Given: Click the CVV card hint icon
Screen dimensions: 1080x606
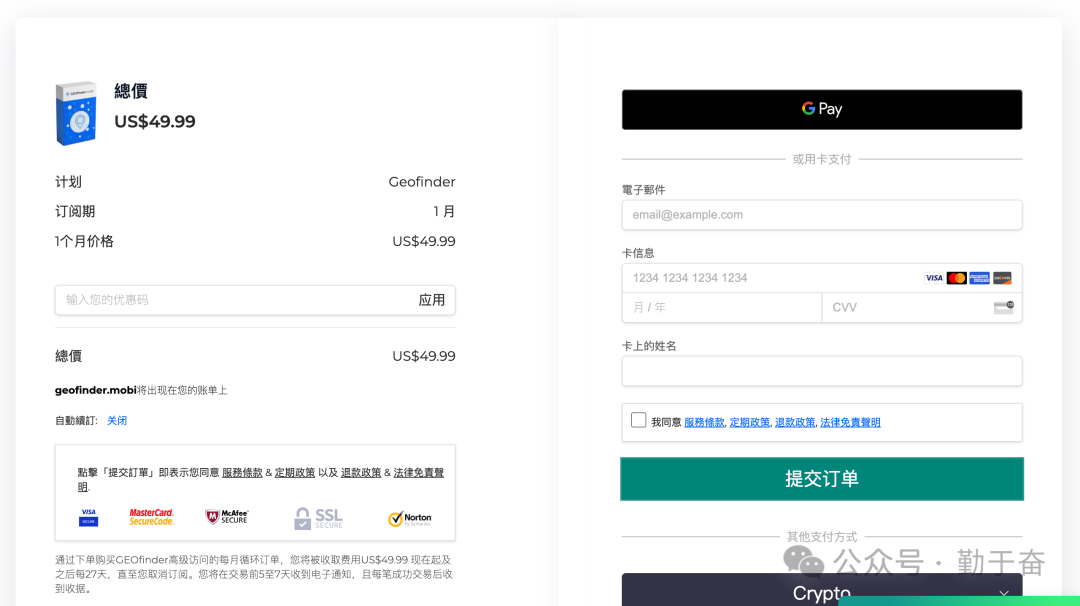Looking at the screenshot, I should [x=1005, y=307].
